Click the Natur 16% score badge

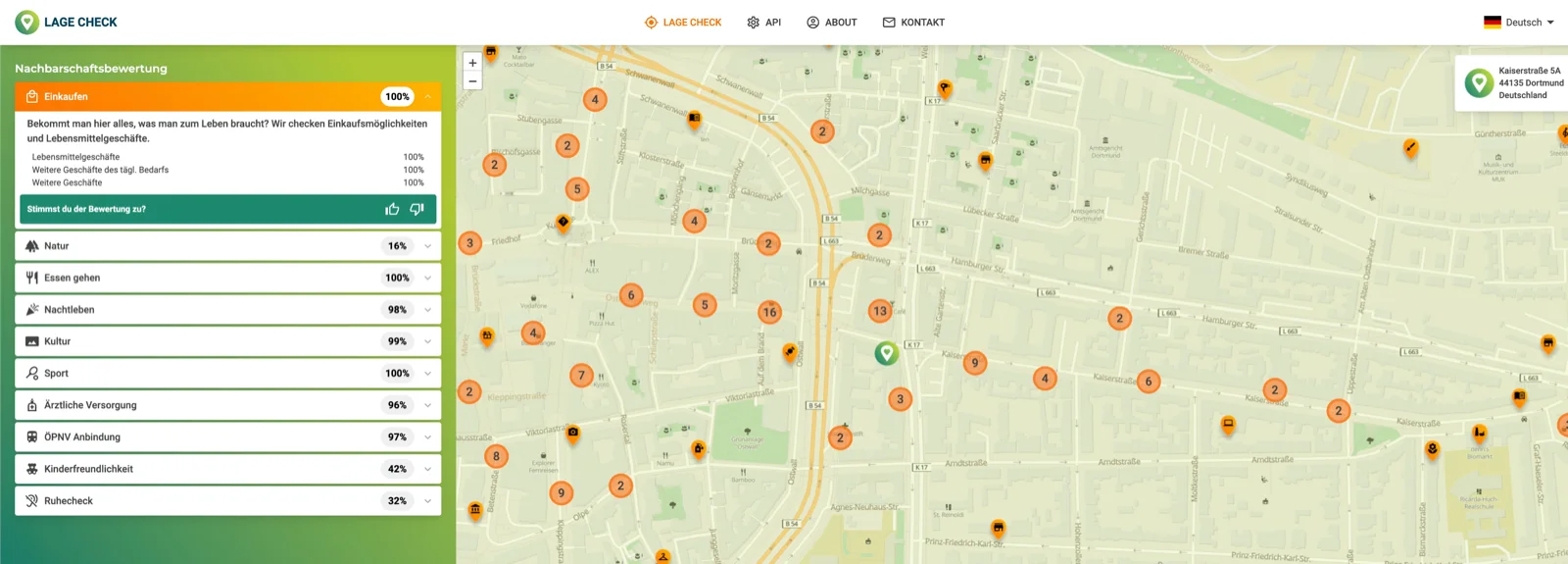coord(397,246)
